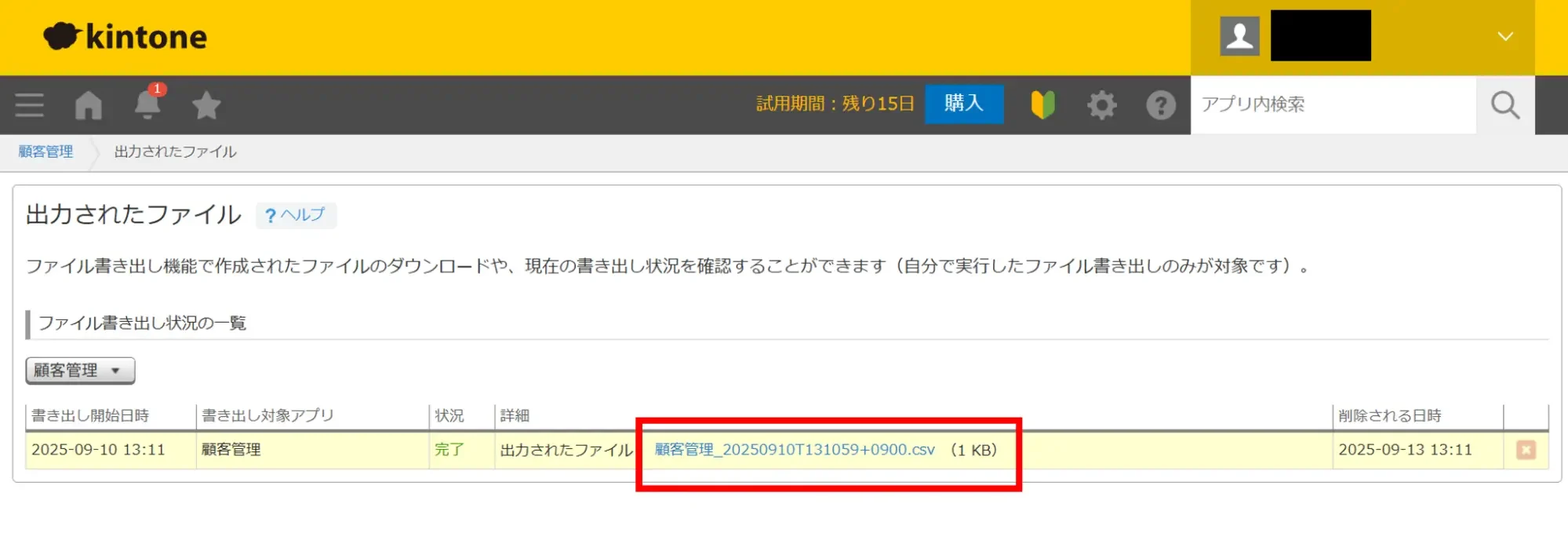Click the user avatar icon
Screen dimensions: 1568x551
[x=1239, y=36]
